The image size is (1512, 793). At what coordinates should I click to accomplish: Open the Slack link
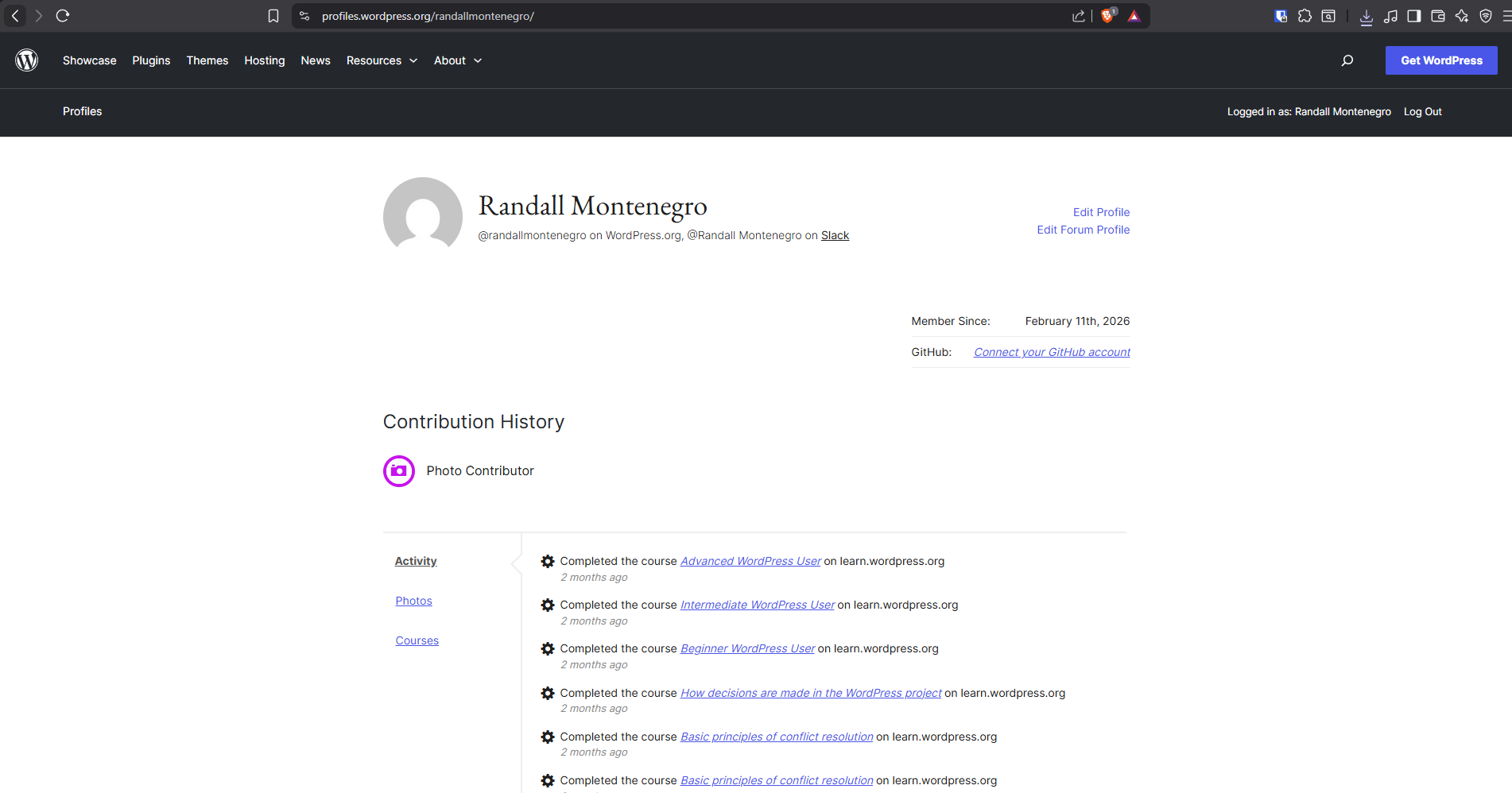[835, 235]
